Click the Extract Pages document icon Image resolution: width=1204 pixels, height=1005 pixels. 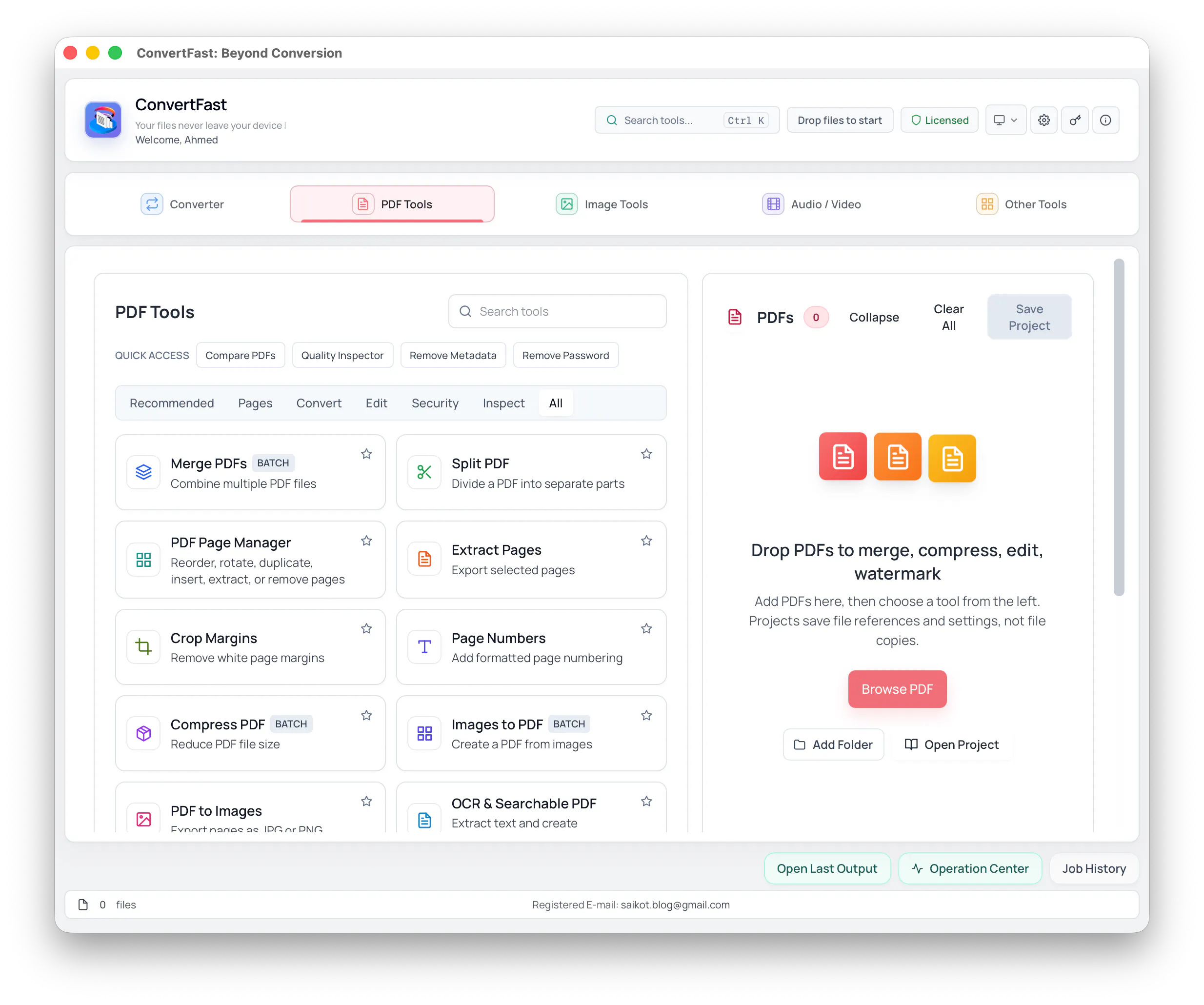[x=424, y=559]
